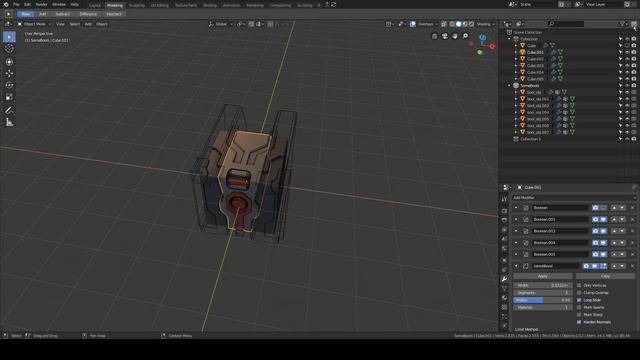Click the Subtract boolean mode button

click(62, 14)
